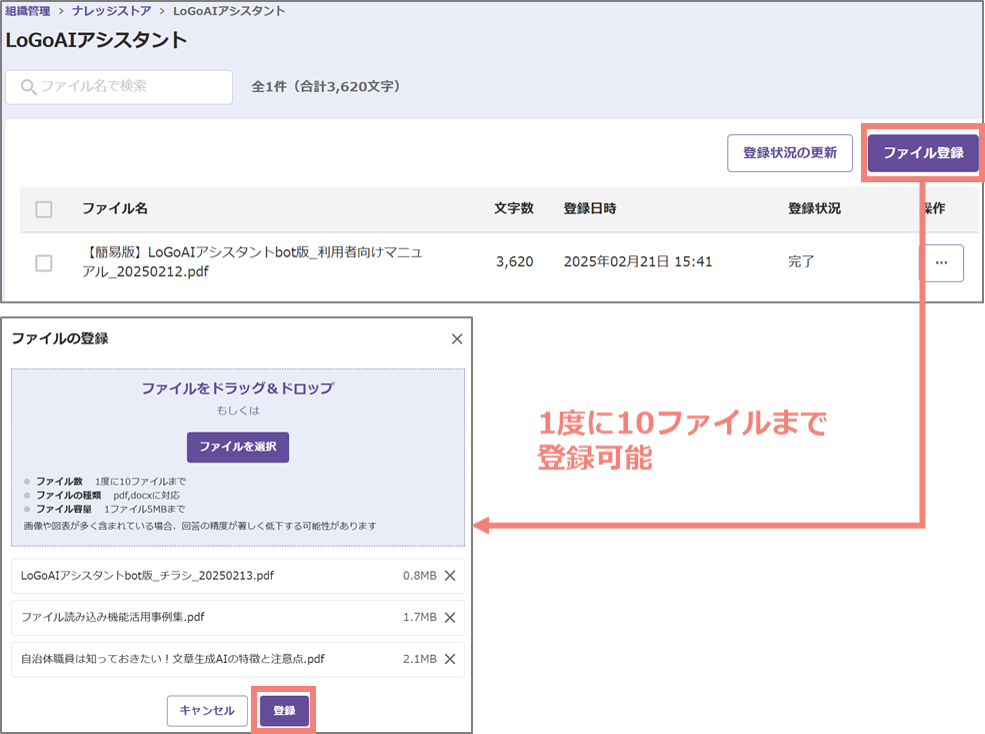Remove 自治体職員は知っておきたい PDF with X
The image size is (985, 734).
click(x=450, y=659)
